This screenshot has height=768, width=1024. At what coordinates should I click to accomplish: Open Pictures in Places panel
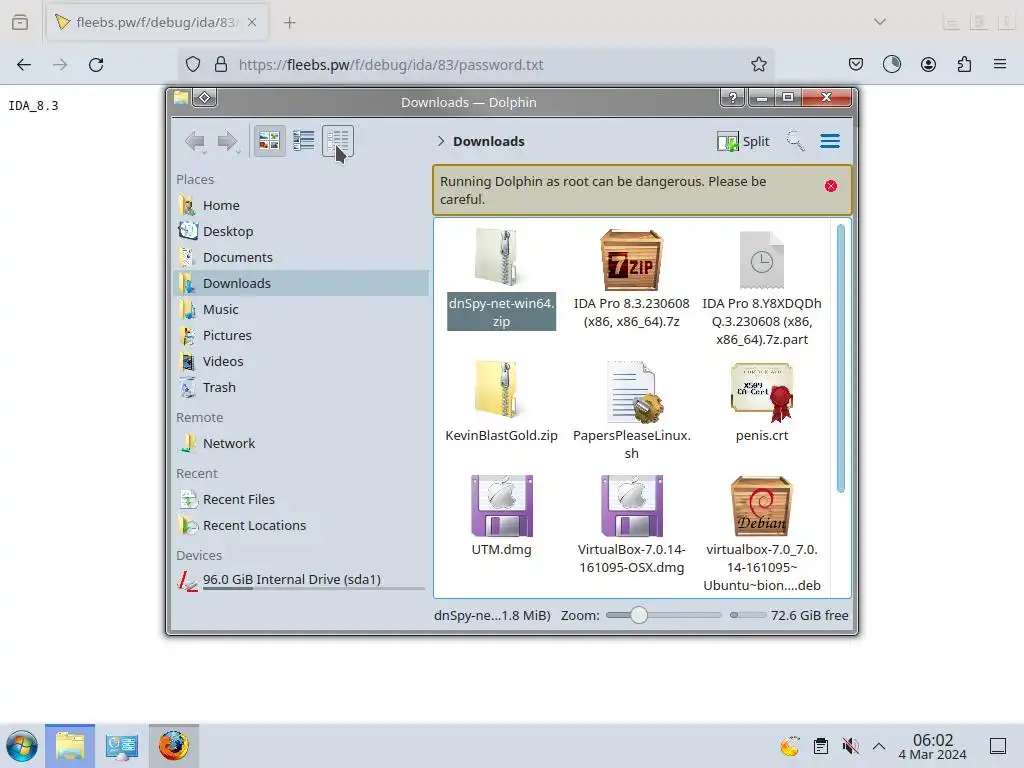click(x=302, y=335)
